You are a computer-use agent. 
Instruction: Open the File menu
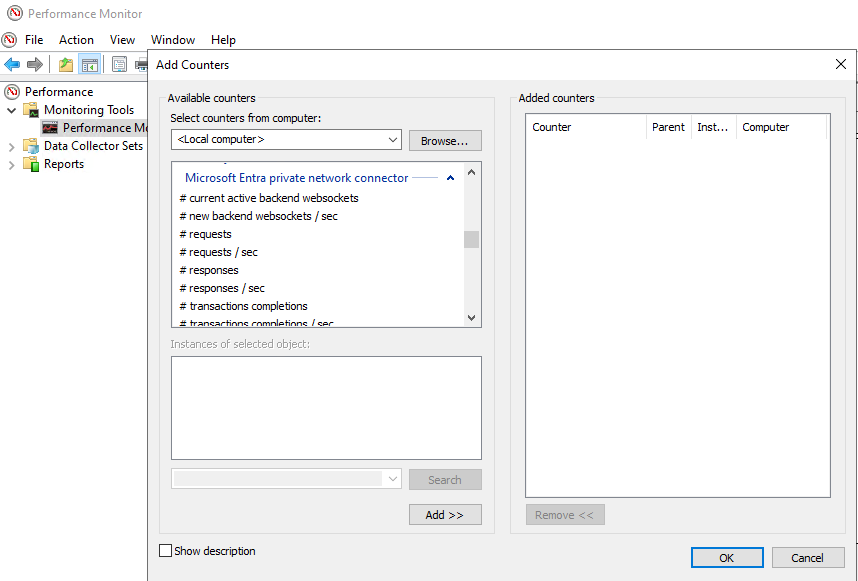click(x=34, y=40)
